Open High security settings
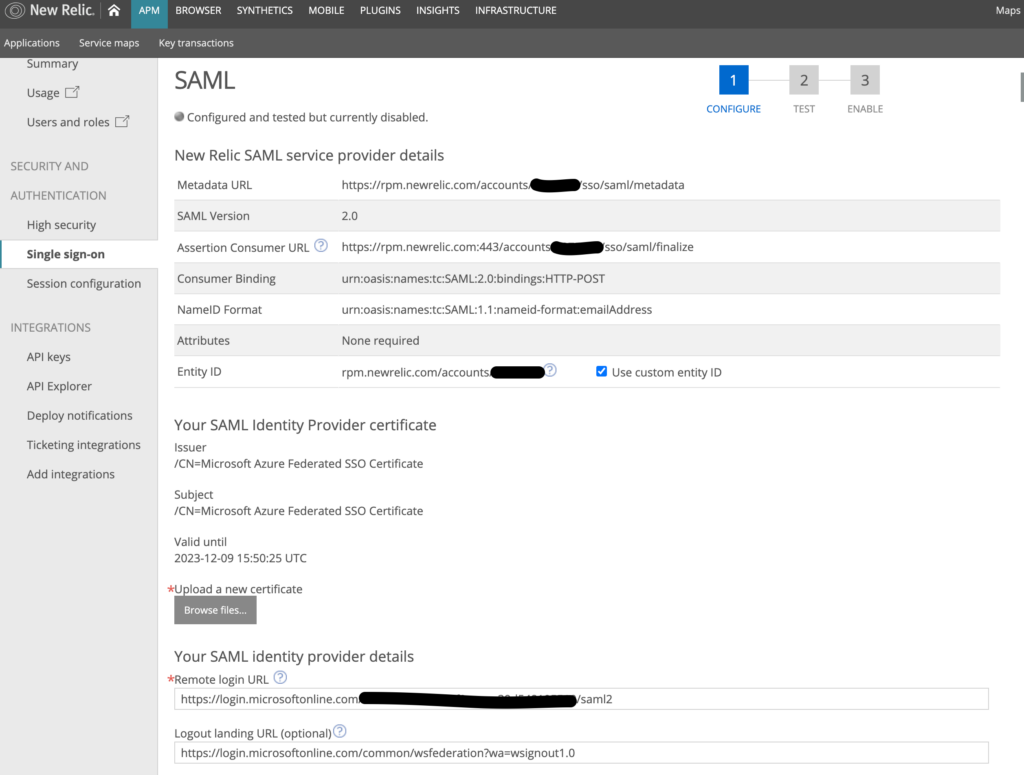Viewport: 1024px width, 775px height. coord(61,225)
